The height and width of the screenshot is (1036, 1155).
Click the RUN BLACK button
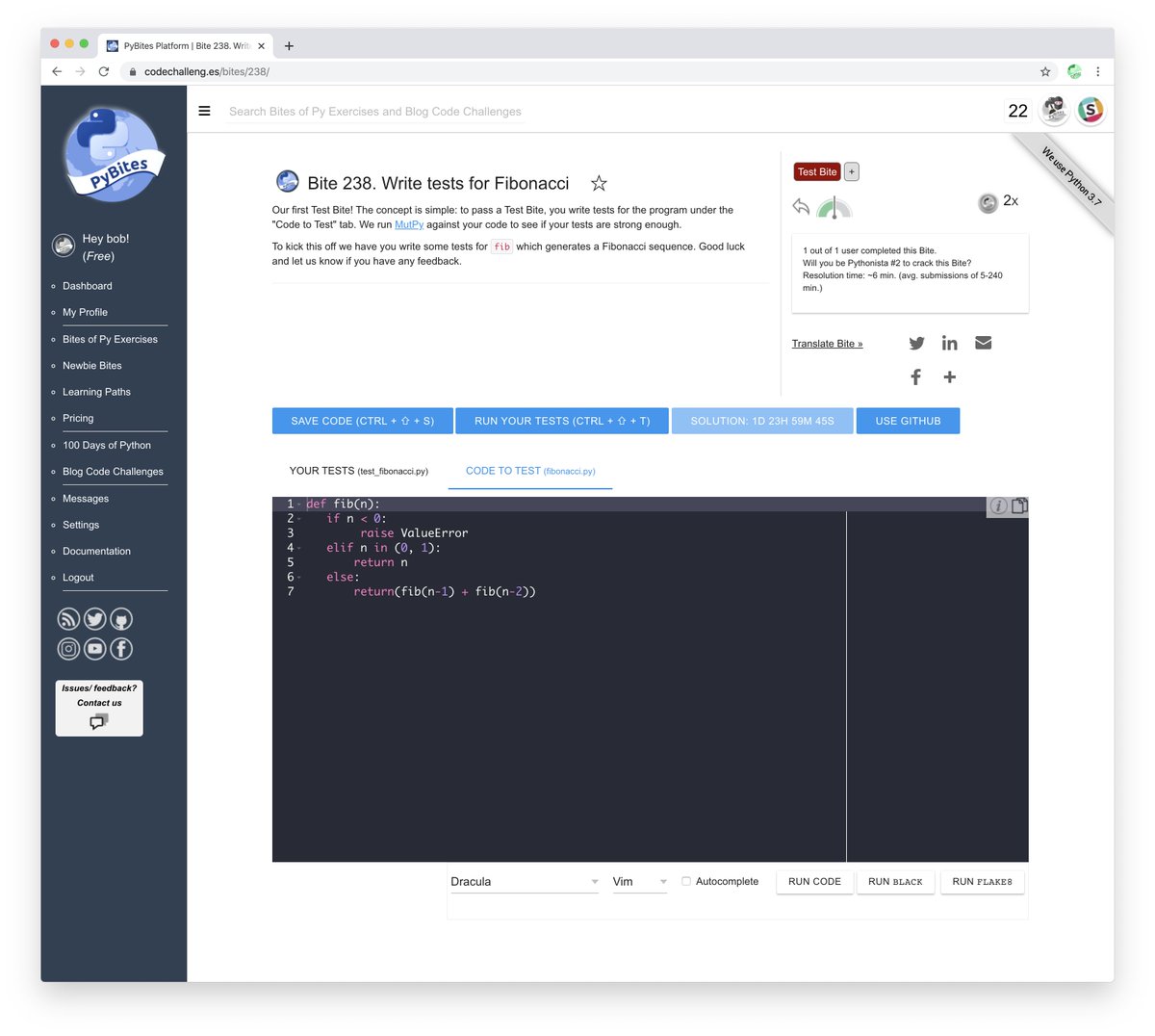[895, 882]
